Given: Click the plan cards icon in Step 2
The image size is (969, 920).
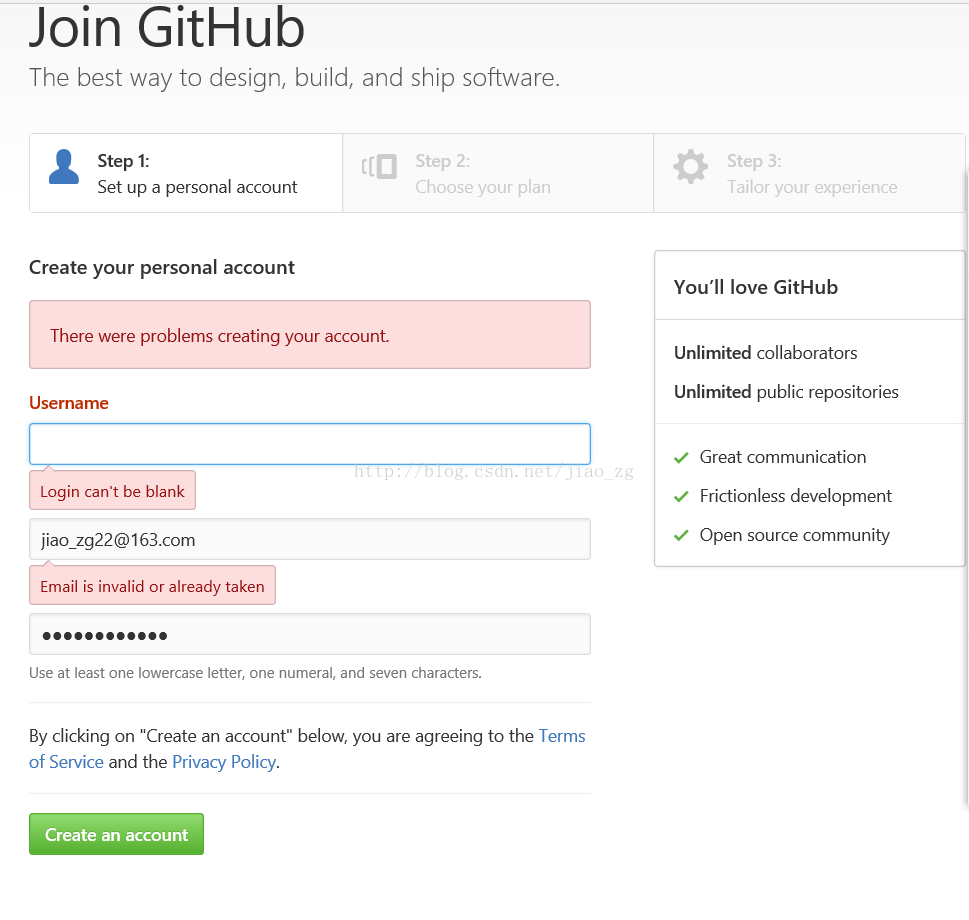Looking at the screenshot, I should click(x=379, y=167).
